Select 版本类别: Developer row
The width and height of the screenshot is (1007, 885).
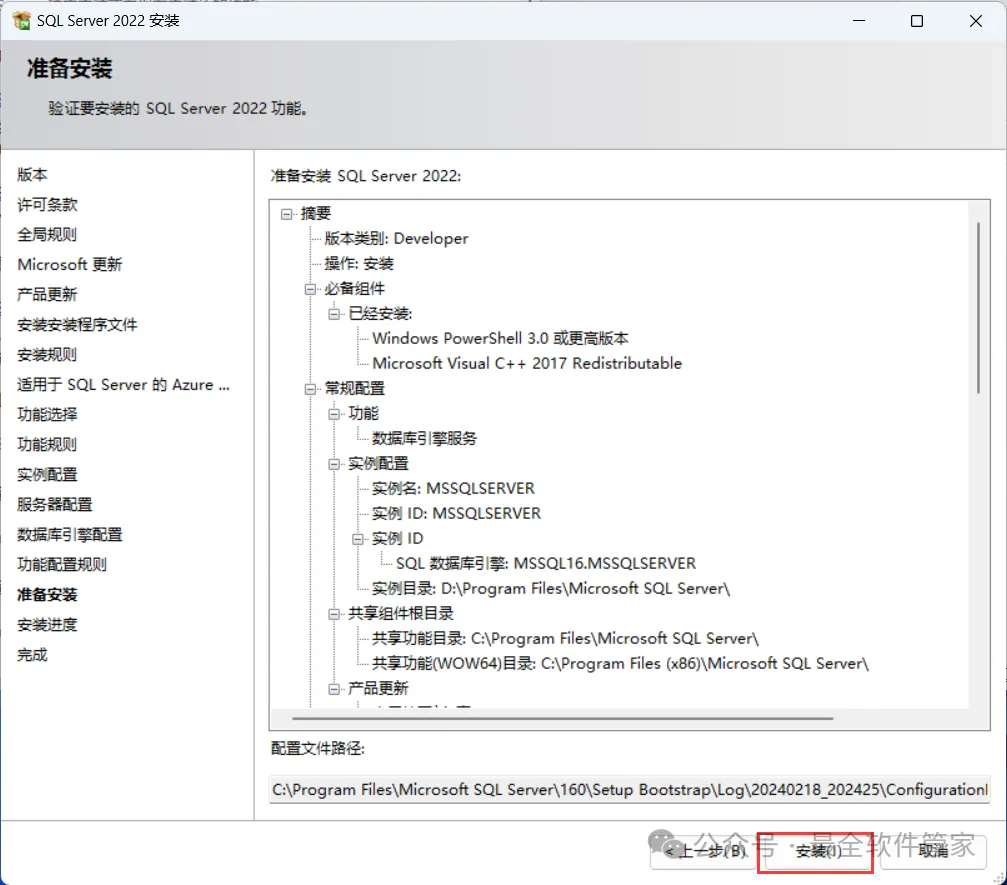pos(396,239)
